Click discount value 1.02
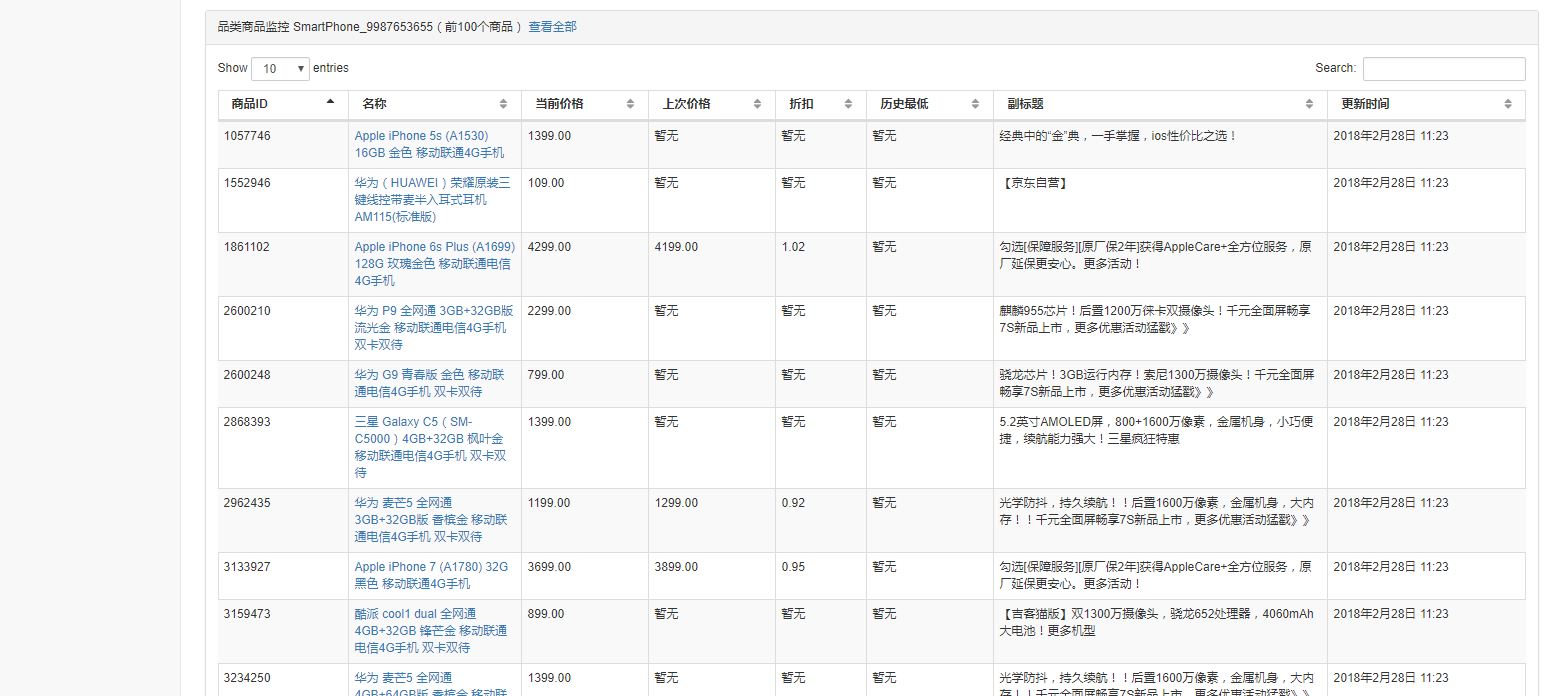This screenshot has height=696, width=1549. click(x=793, y=247)
